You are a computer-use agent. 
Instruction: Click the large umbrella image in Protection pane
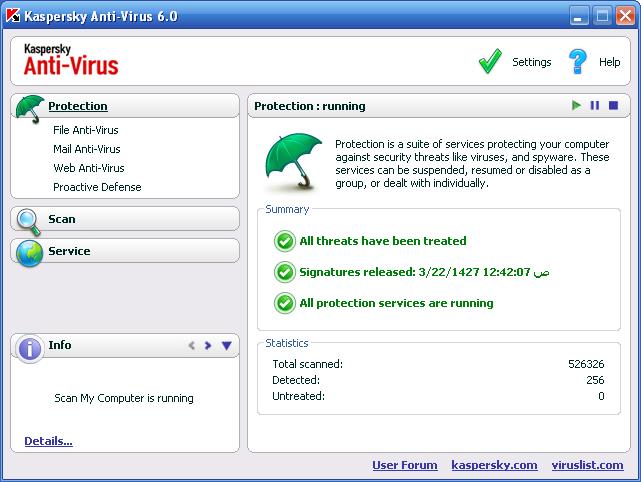tap(294, 161)
